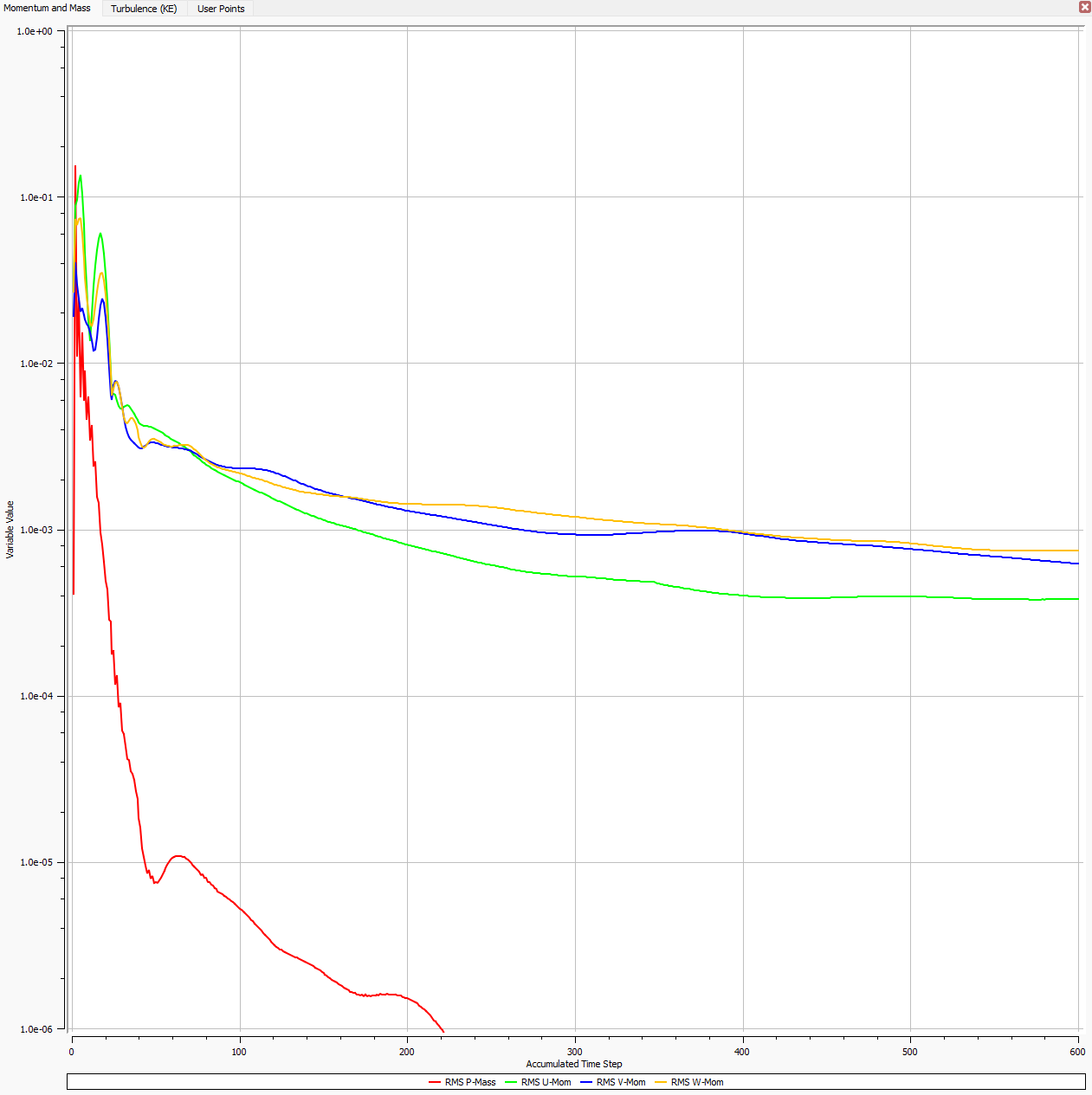
Task: Close the monitor panel with red X
Action: [x=1084, y=7]
